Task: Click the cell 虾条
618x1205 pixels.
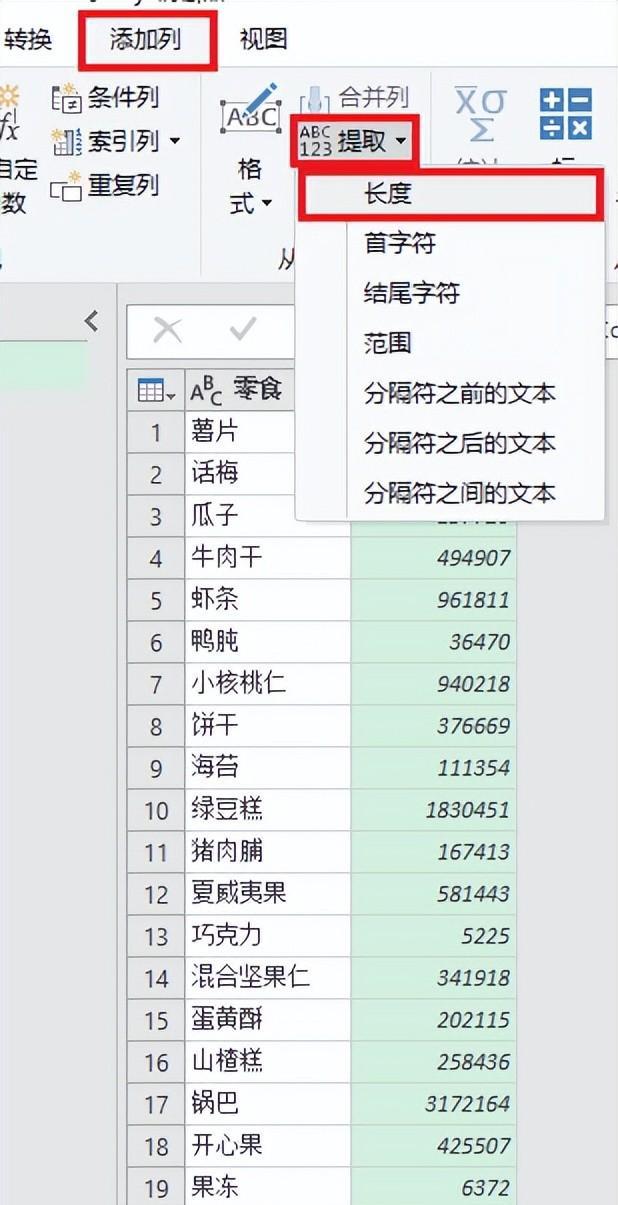Action: click(266, 600)
